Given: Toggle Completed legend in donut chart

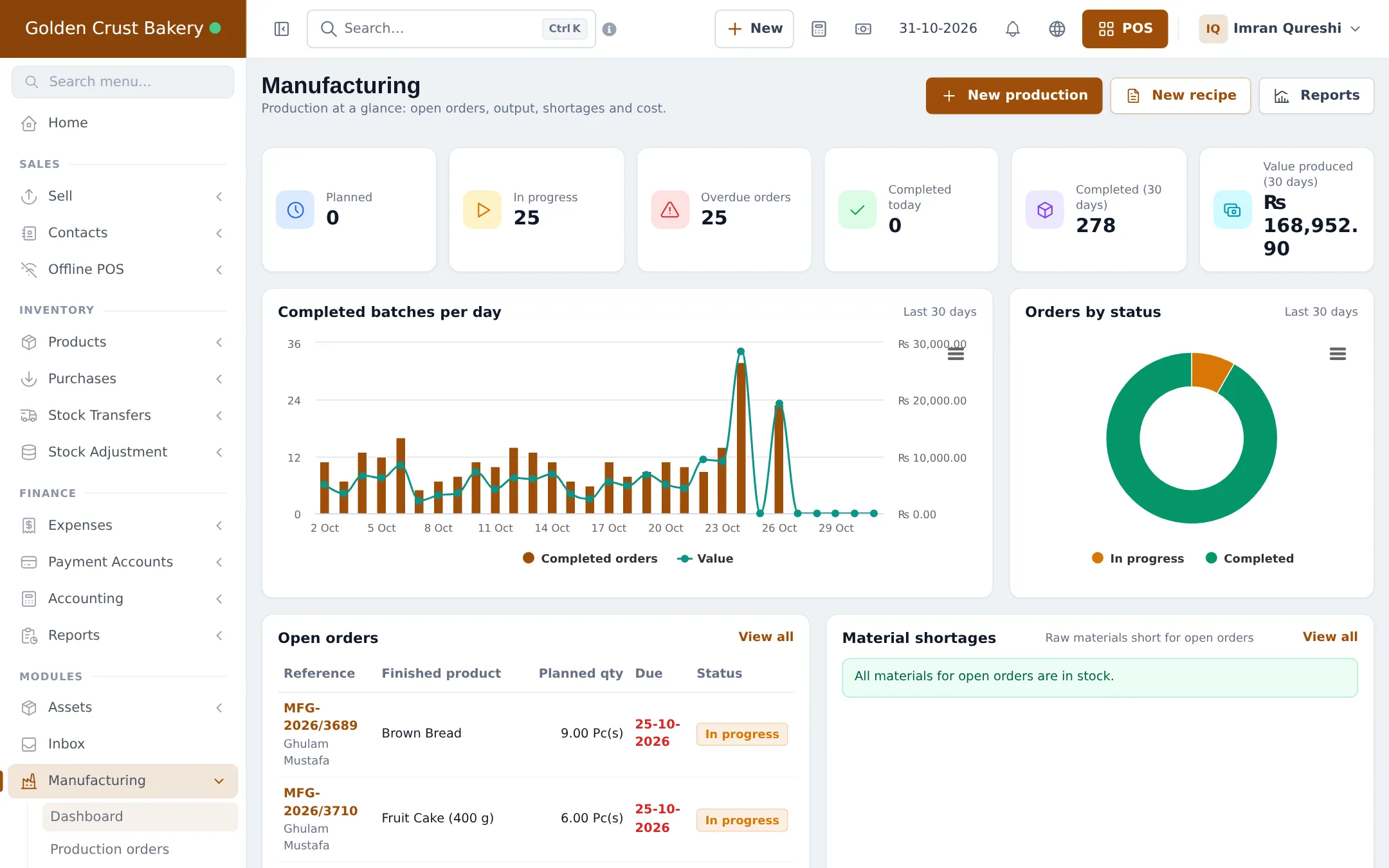Looking at the screenshot, I should [1249, 558].
